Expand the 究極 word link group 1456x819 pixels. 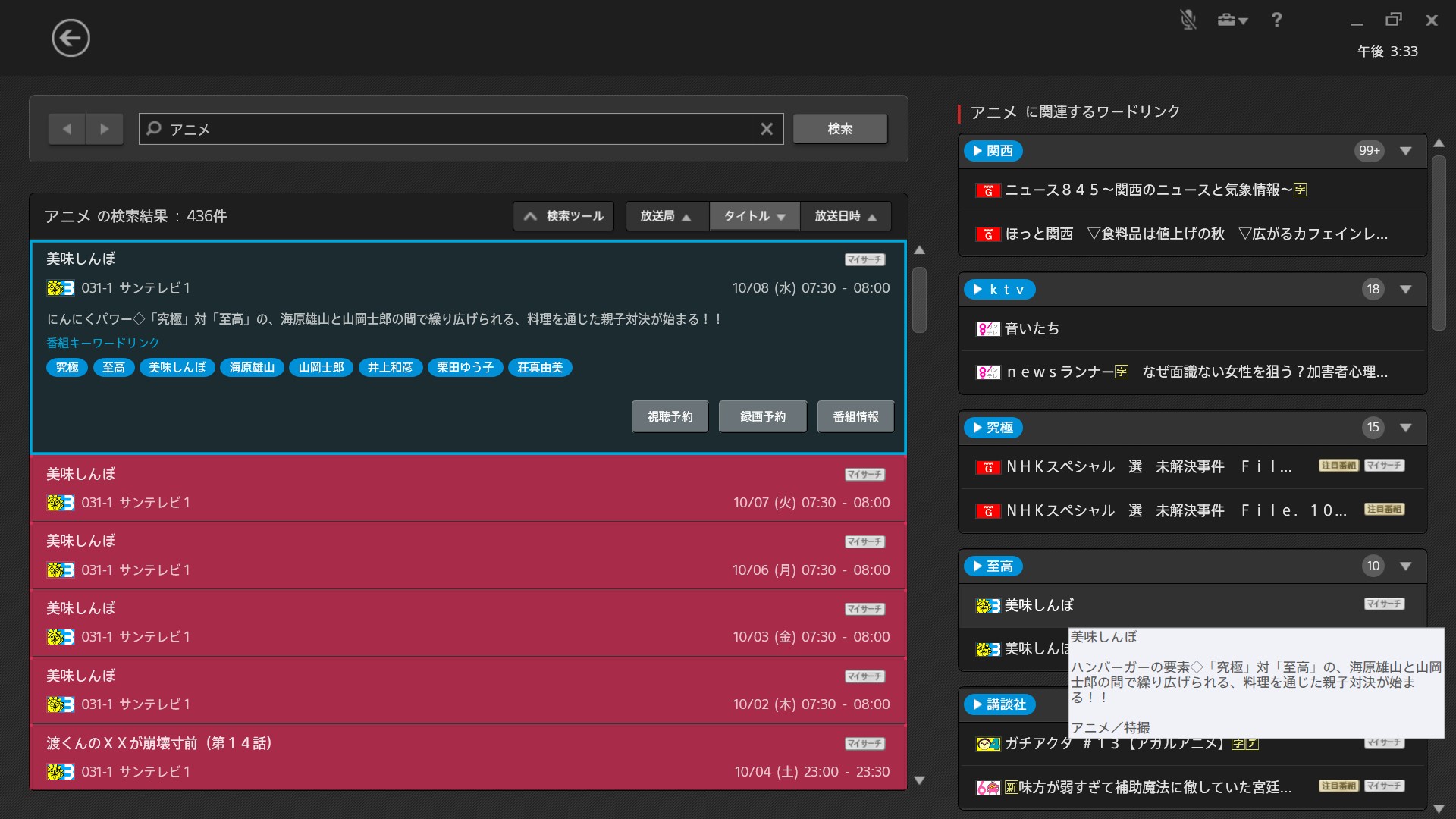[x=1405, y=428]
